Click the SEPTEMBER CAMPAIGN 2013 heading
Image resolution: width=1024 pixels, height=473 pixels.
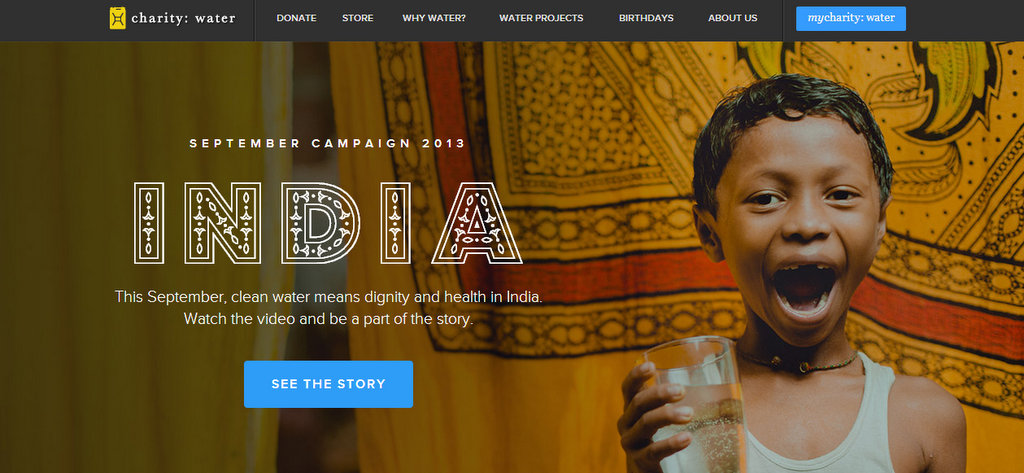click(328, 143)
